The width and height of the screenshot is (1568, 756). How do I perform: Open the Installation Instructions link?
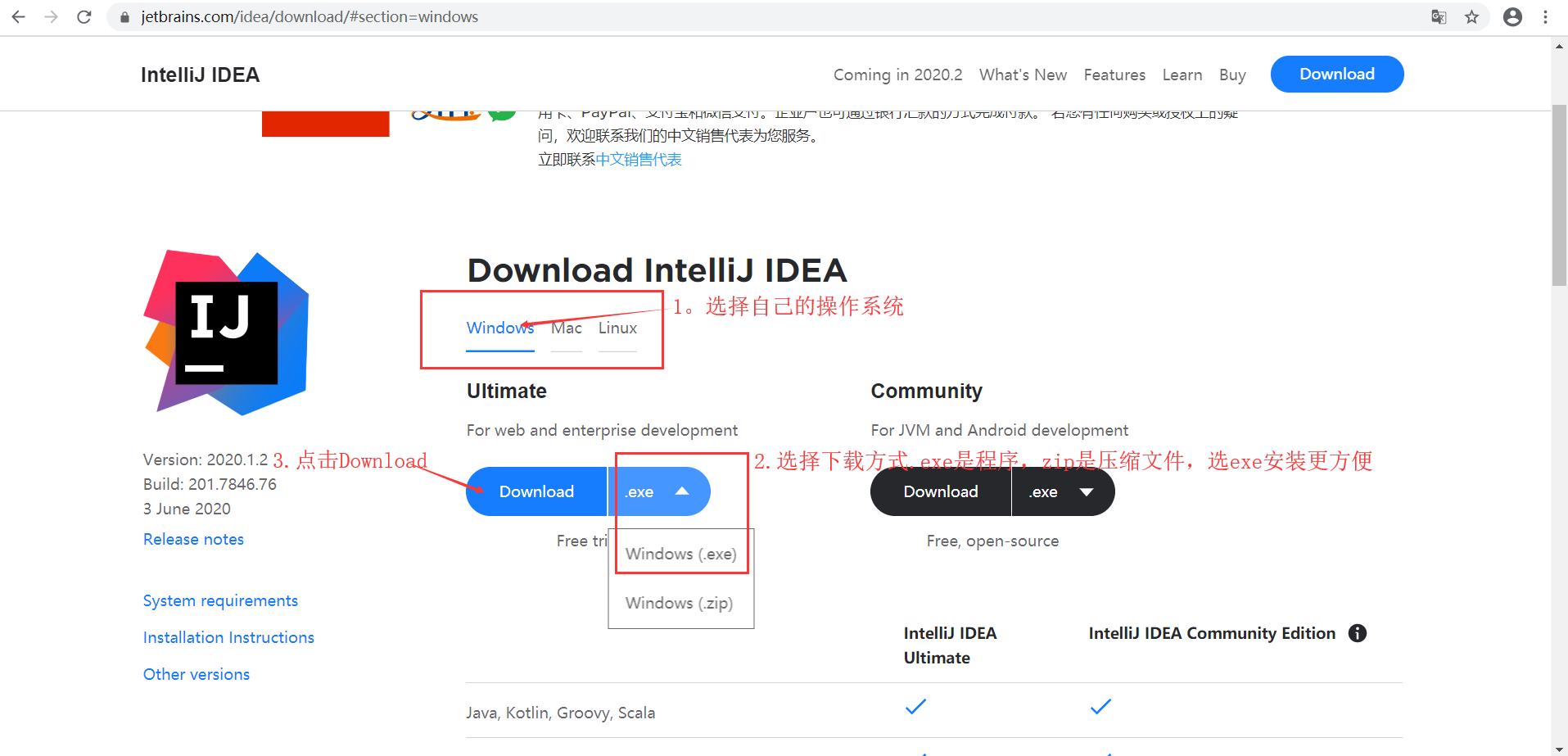click(228, 637)
